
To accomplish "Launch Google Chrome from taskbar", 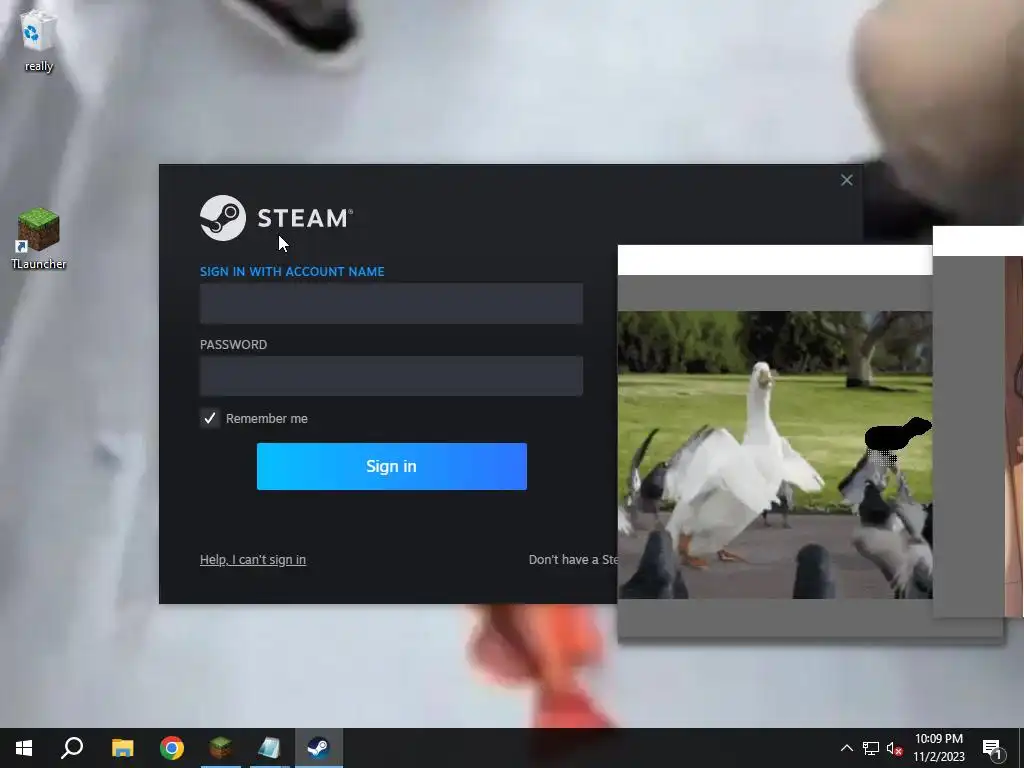I will click(172, 748).
